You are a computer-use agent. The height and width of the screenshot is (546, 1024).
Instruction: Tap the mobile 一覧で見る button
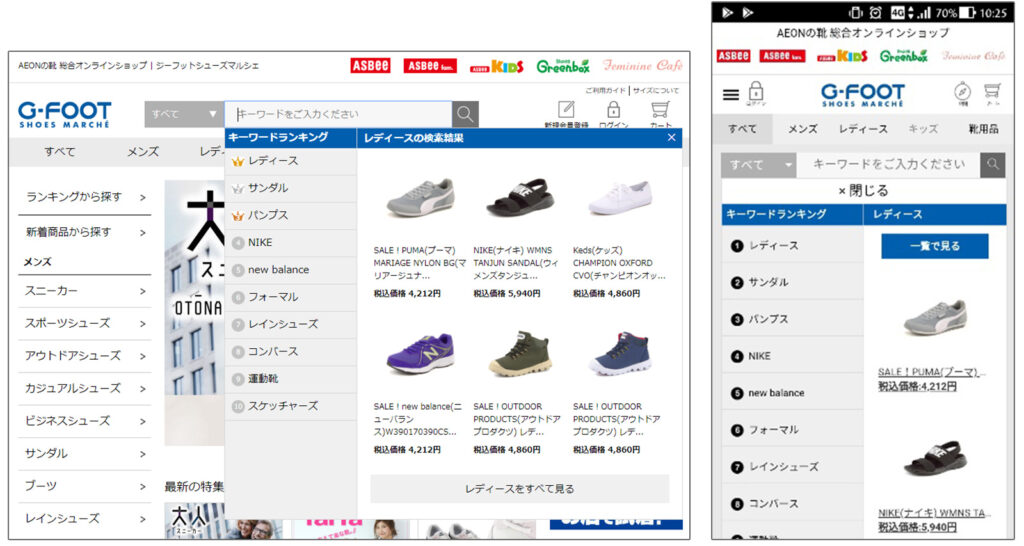(935, 246)
